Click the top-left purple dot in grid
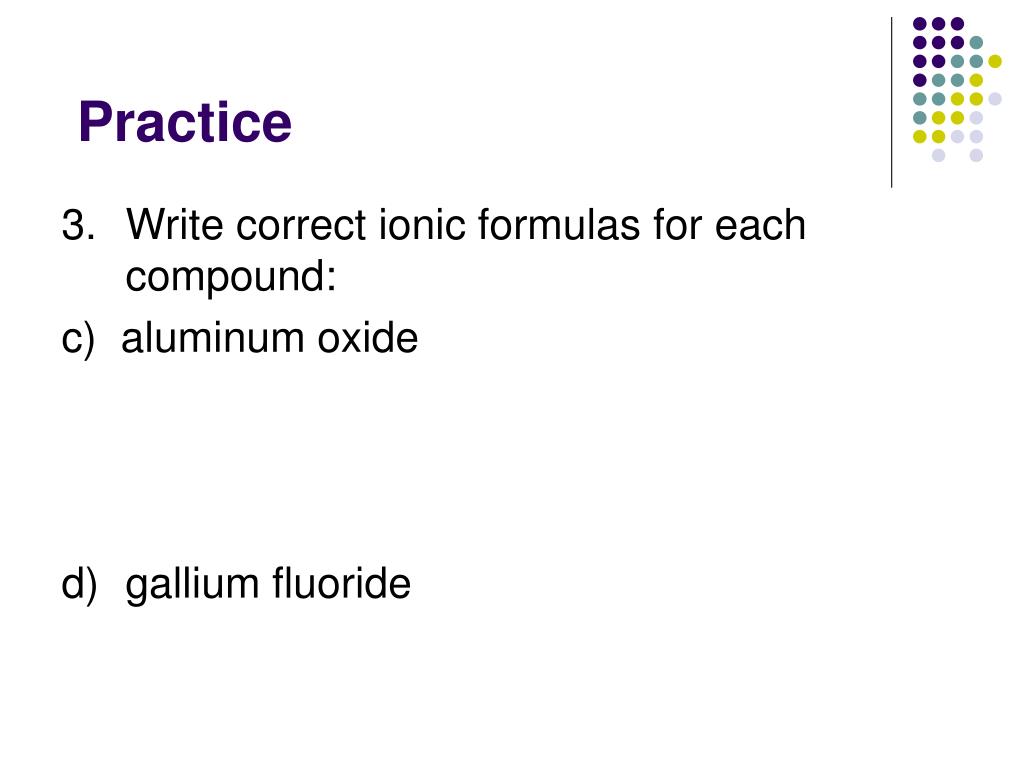 tap(920, 24)
